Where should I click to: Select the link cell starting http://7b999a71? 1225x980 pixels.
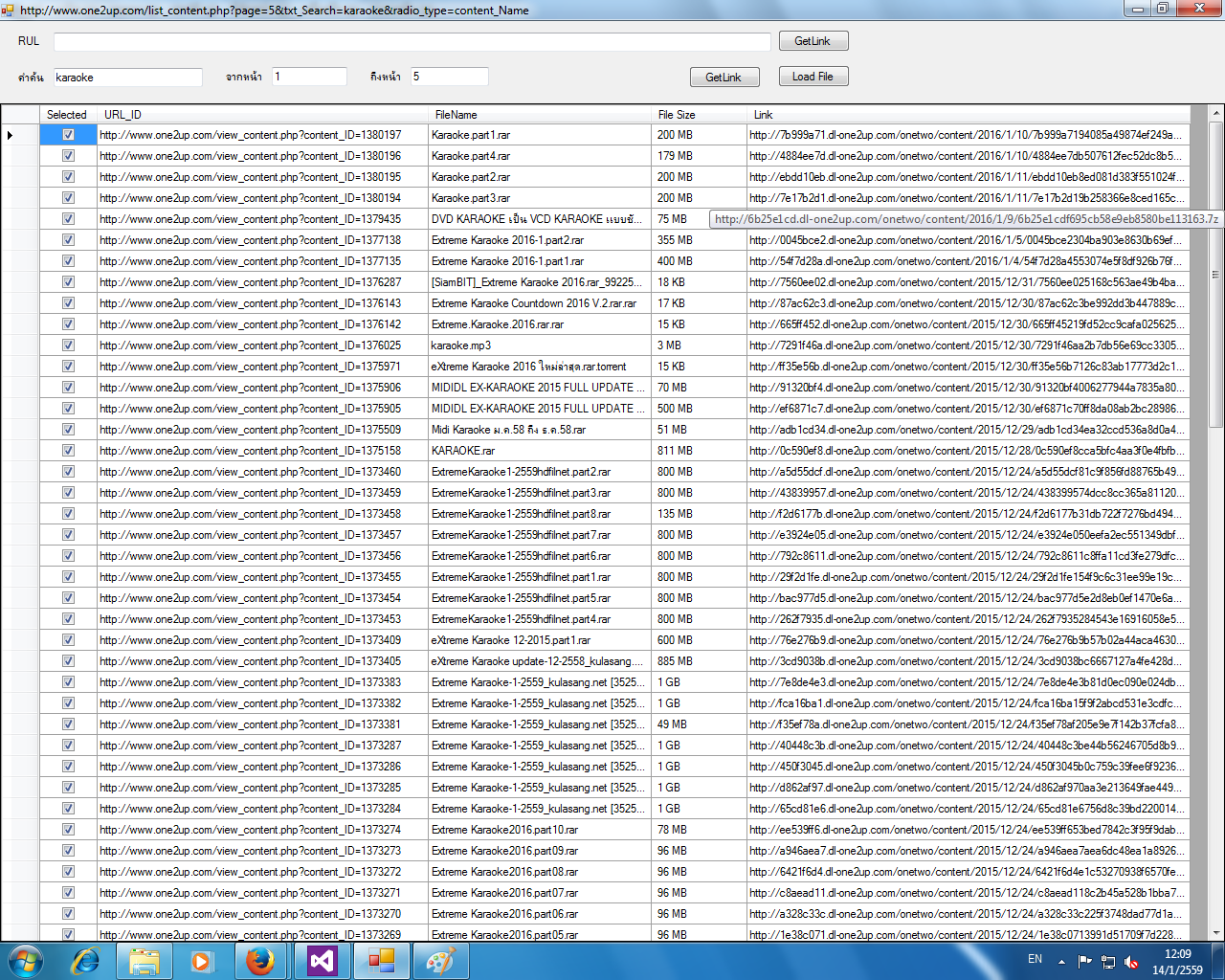968,135
